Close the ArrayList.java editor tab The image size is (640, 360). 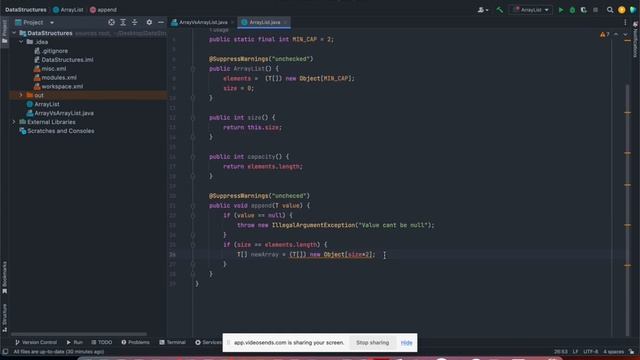click(x=285, y=22)
